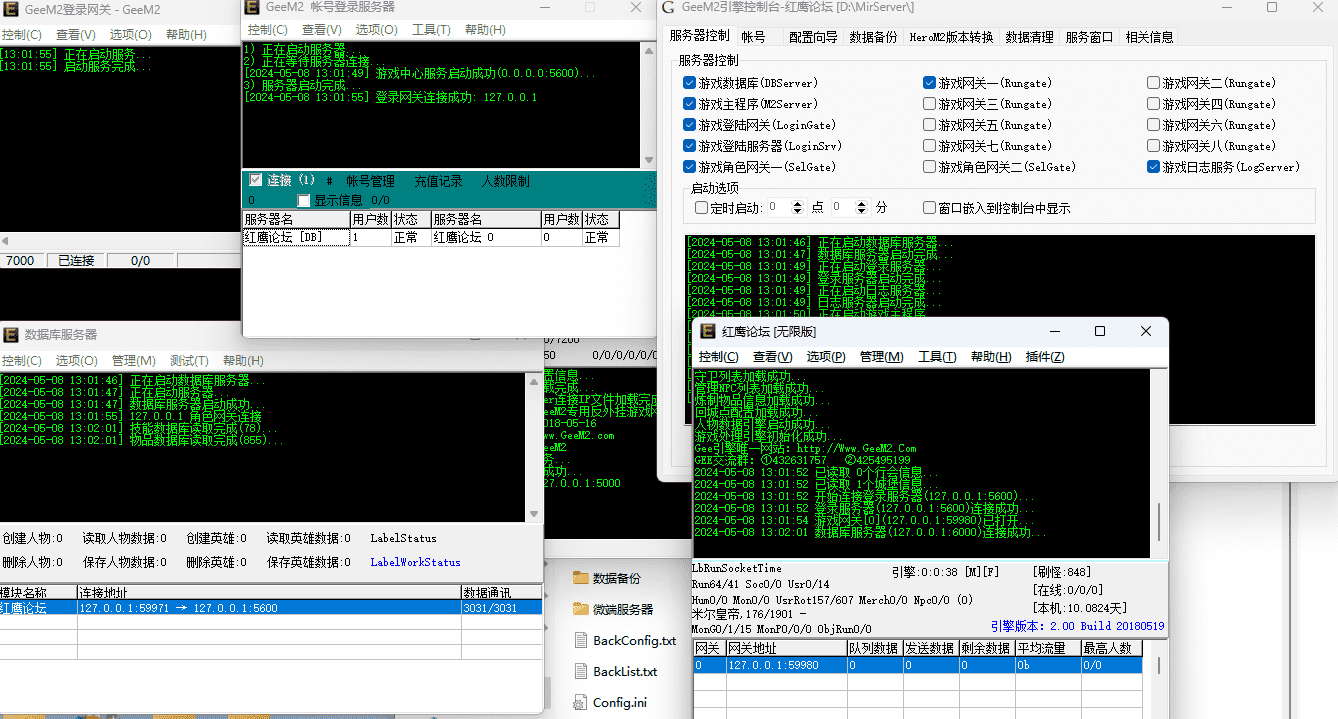Uncheck 游戏网关一(Rungate) checkbox
This screenshot has width=1338, height=719.
929,83
